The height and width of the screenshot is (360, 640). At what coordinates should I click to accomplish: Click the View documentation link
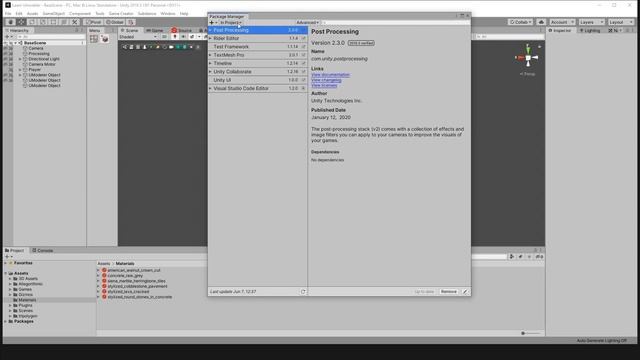330,75
